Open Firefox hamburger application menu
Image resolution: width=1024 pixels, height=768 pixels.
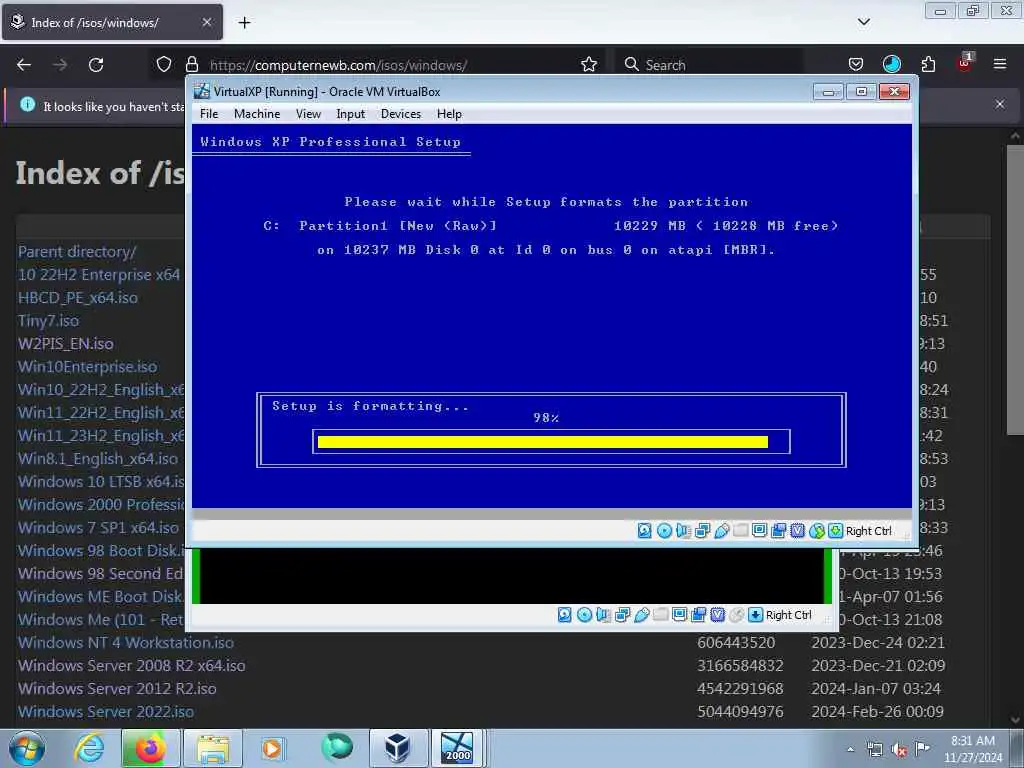(1000, 65)
